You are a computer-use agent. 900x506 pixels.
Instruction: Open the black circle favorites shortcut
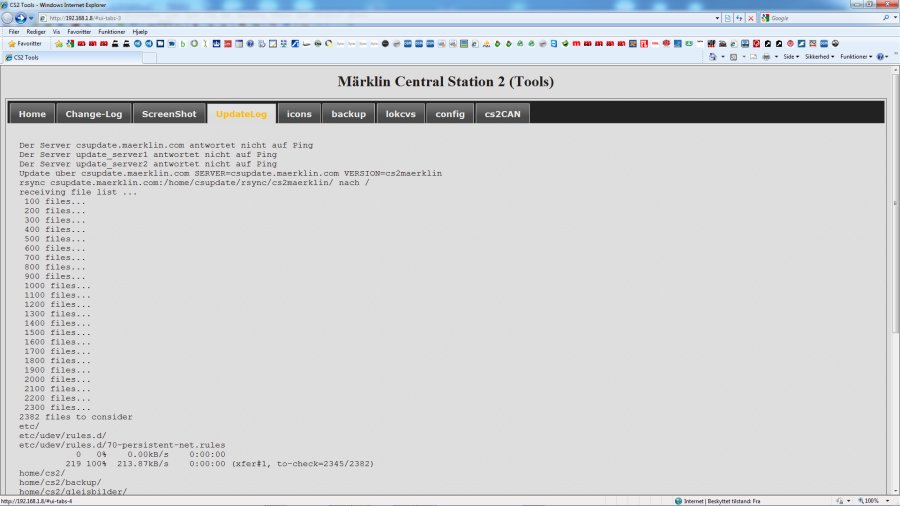[x=385, y=44]
